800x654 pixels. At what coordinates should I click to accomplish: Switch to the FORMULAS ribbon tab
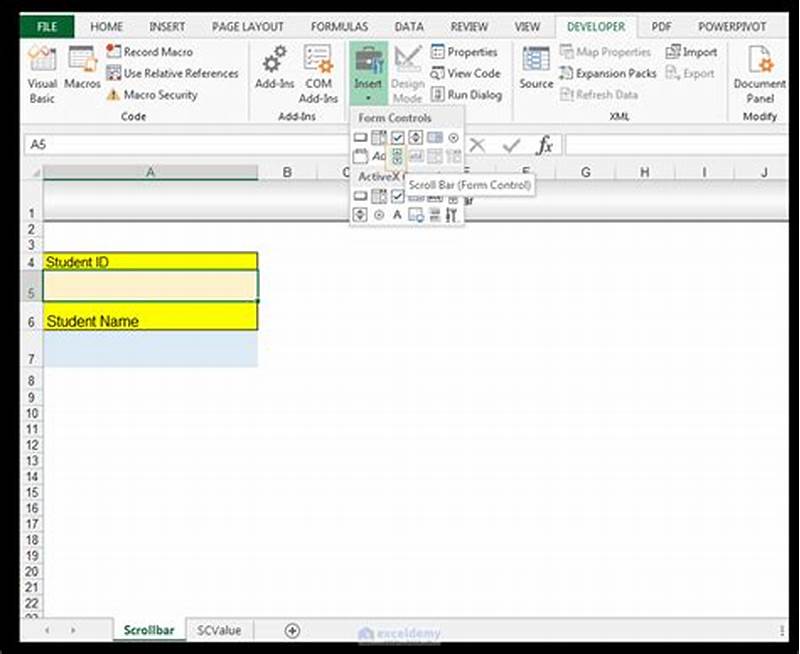339,27
